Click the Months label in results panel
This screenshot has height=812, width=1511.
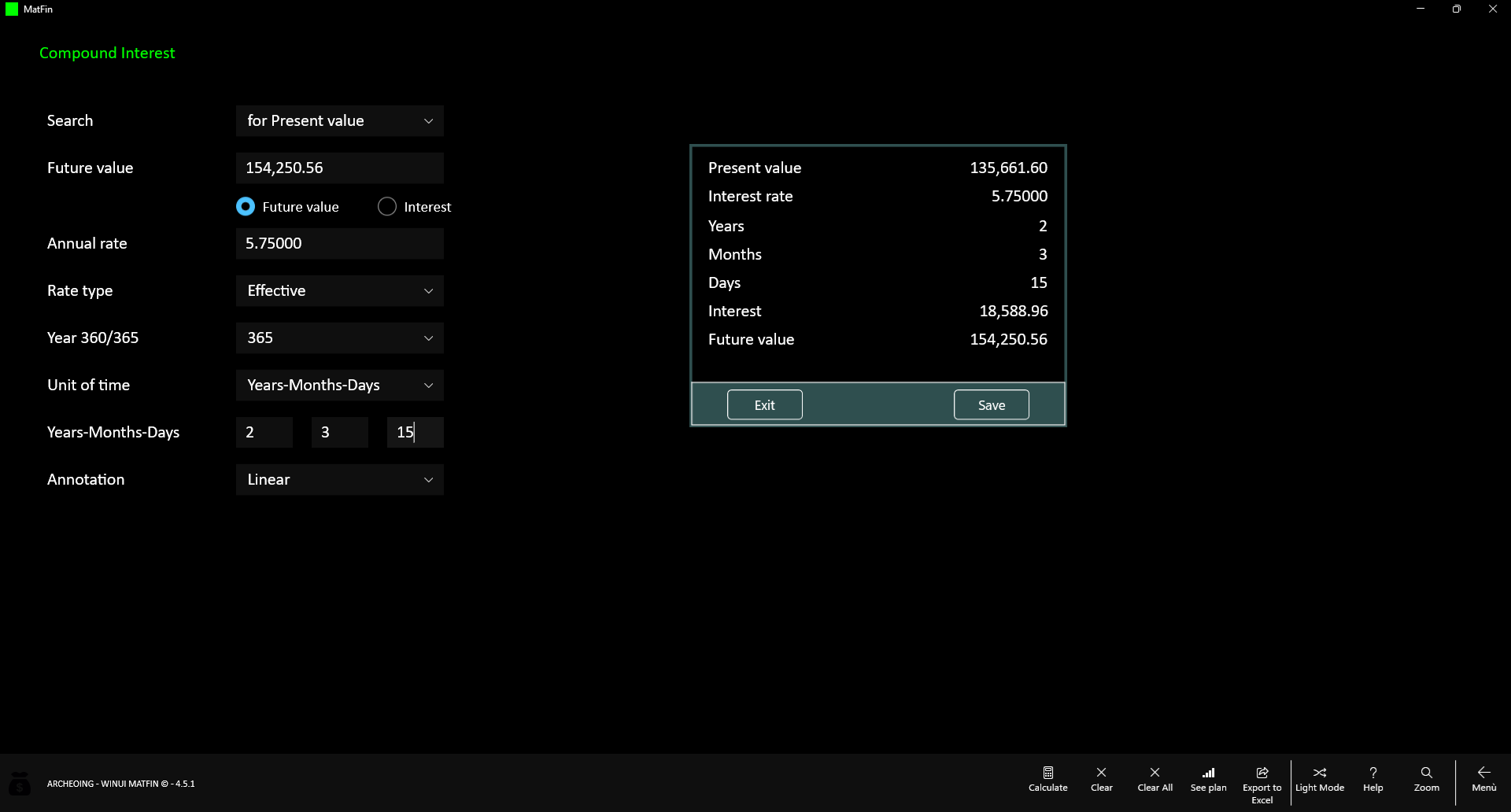(x=735, y=254)
